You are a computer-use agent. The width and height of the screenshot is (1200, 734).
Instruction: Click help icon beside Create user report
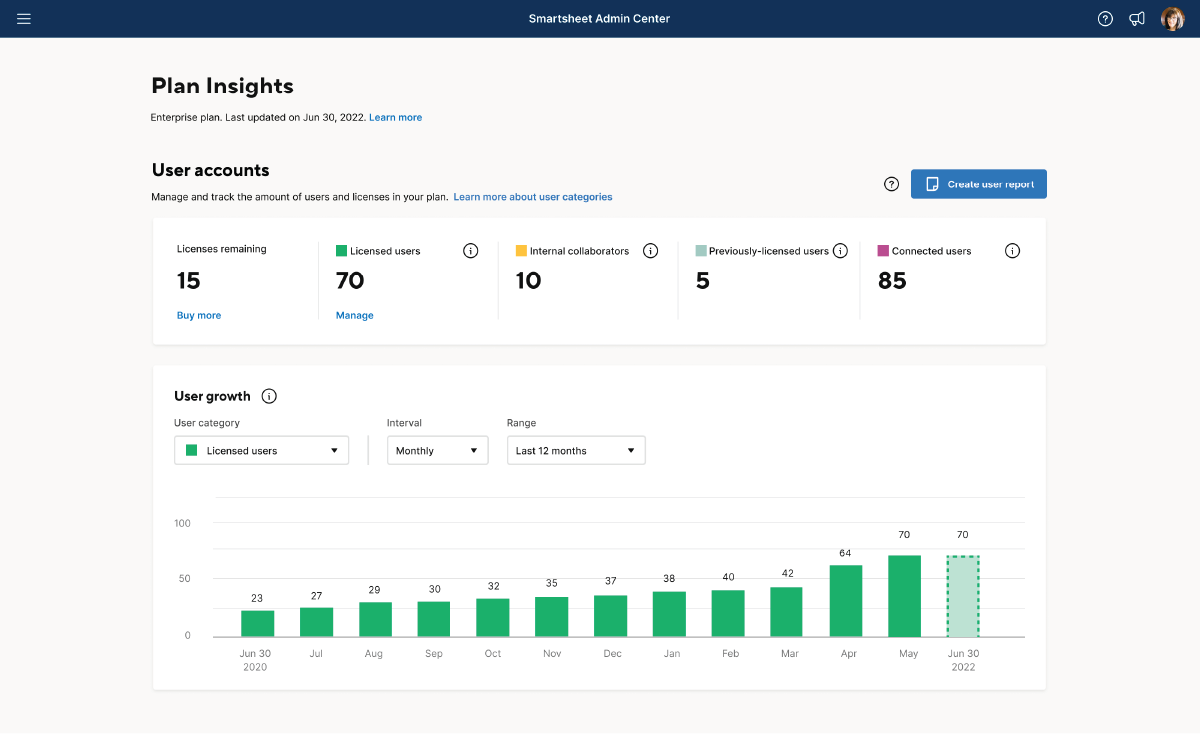[892, 184]
